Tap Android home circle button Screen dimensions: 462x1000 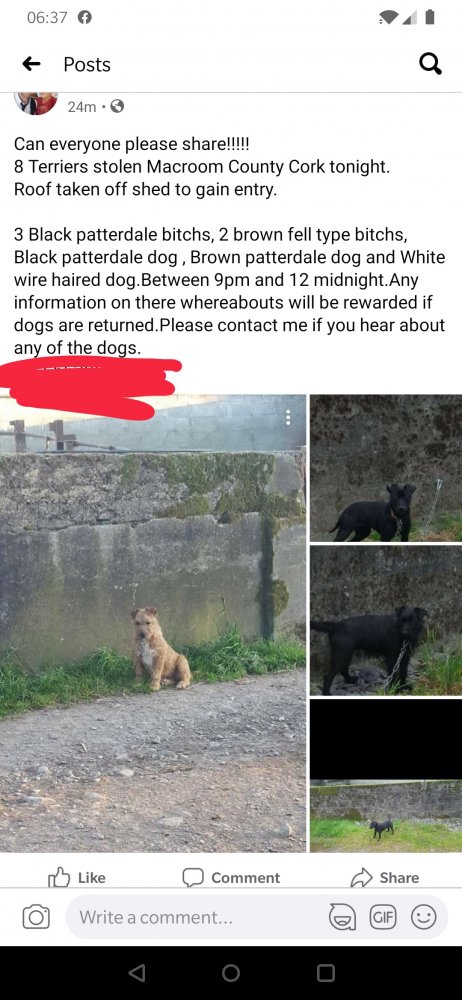[231, 973]
